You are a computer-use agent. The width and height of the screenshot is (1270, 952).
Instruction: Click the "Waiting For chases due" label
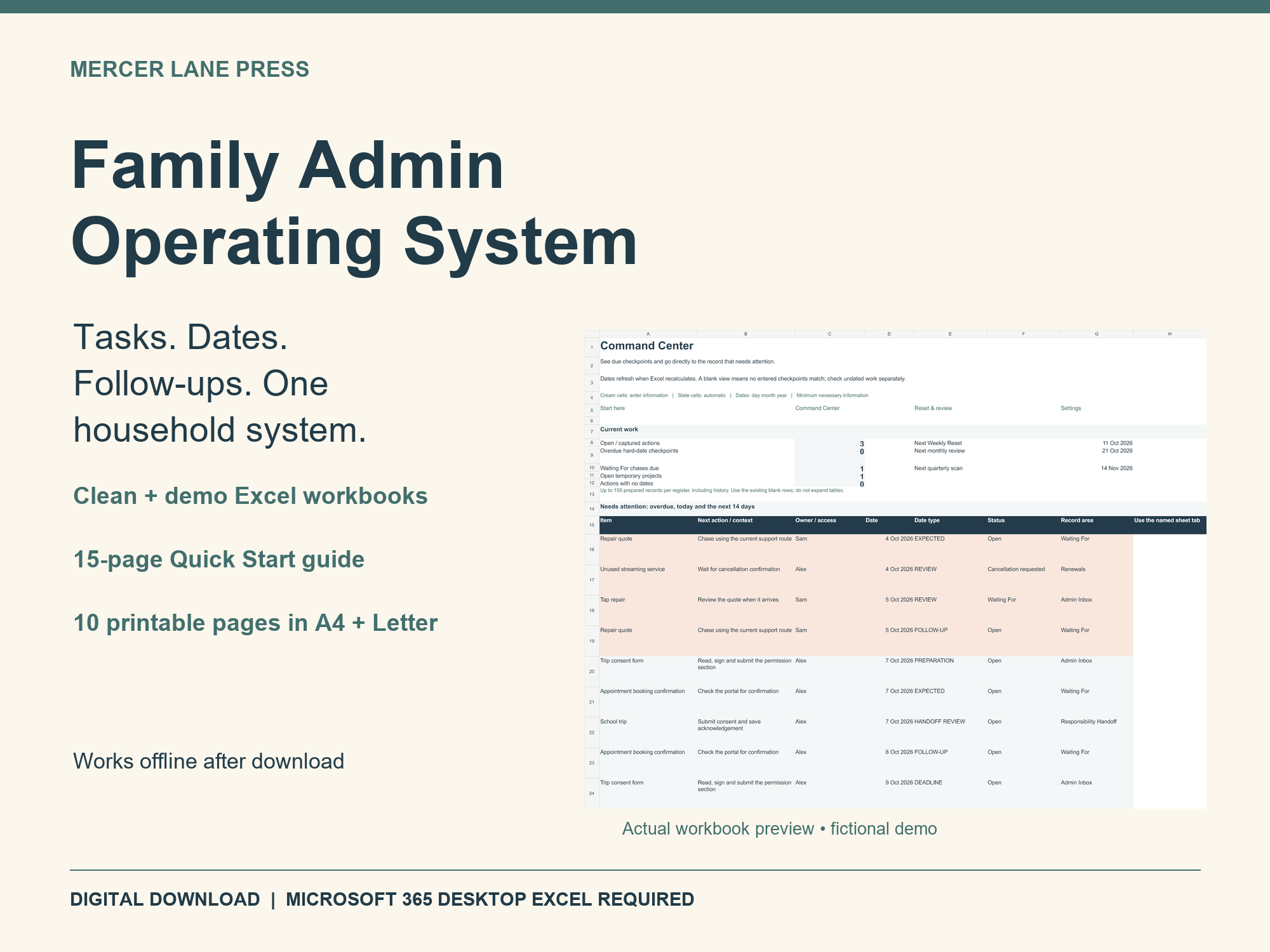[629, 468]
